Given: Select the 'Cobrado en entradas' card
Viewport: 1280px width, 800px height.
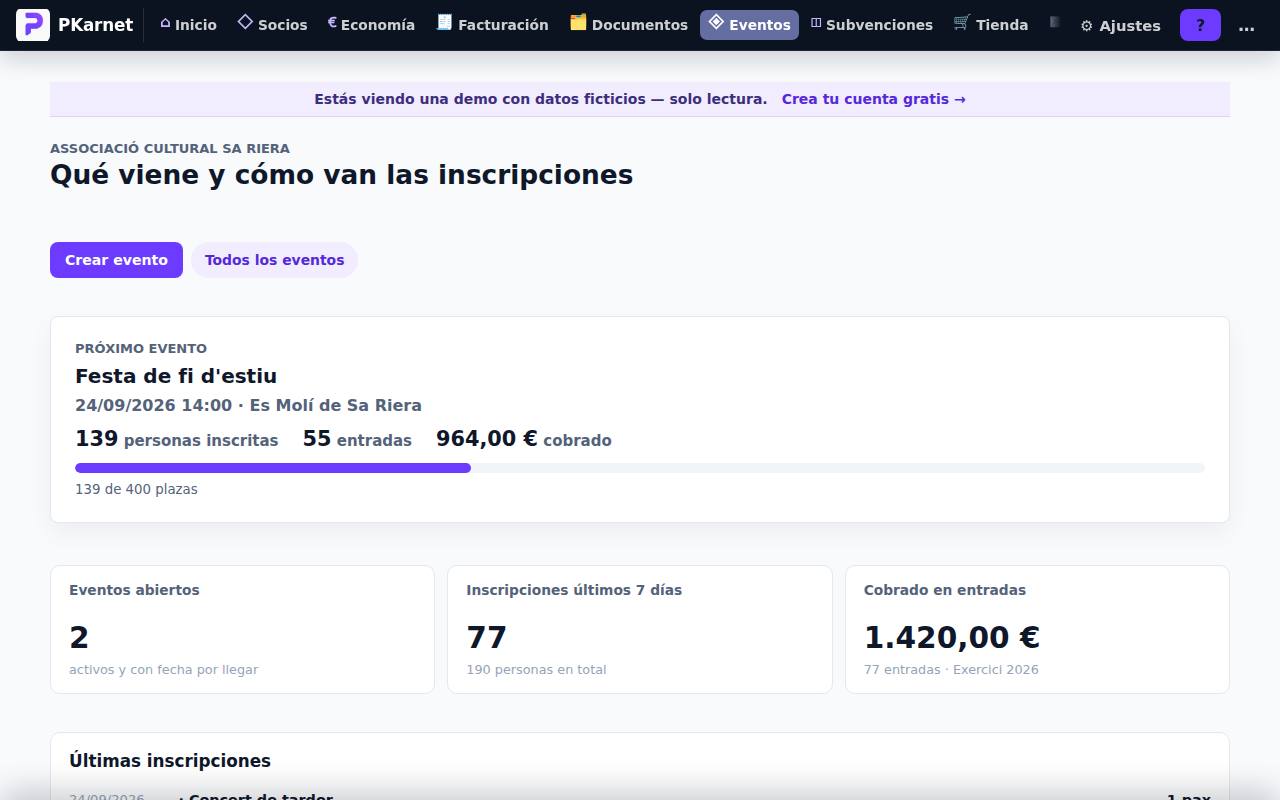Looking at the screenshot, I should pos(1037,629).
